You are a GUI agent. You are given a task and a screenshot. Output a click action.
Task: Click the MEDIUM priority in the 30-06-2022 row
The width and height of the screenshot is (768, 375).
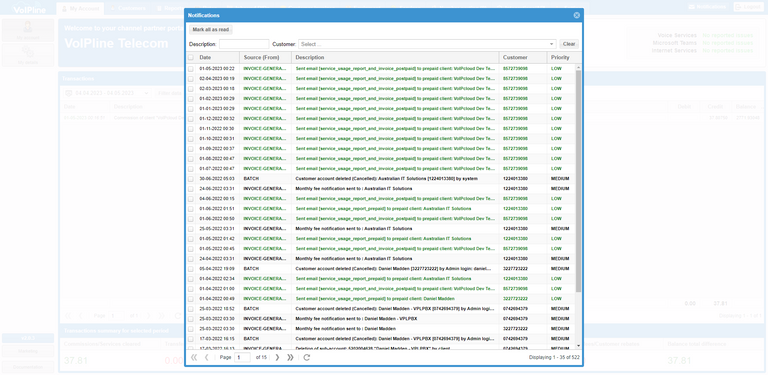560,179
